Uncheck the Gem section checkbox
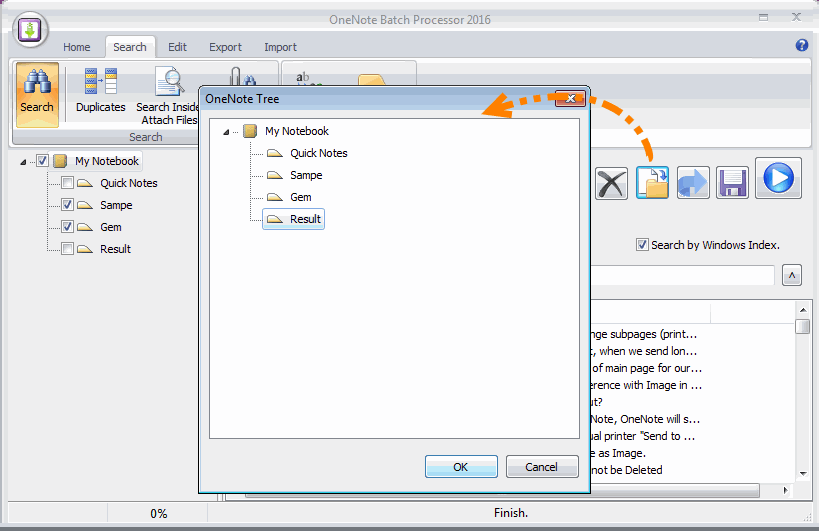 point(67,227)
